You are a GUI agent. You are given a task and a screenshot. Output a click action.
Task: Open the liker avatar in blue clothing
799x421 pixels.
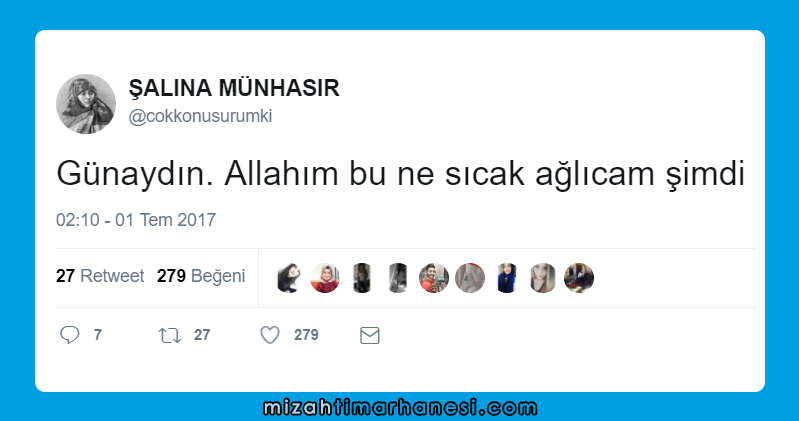pos(506,278)
